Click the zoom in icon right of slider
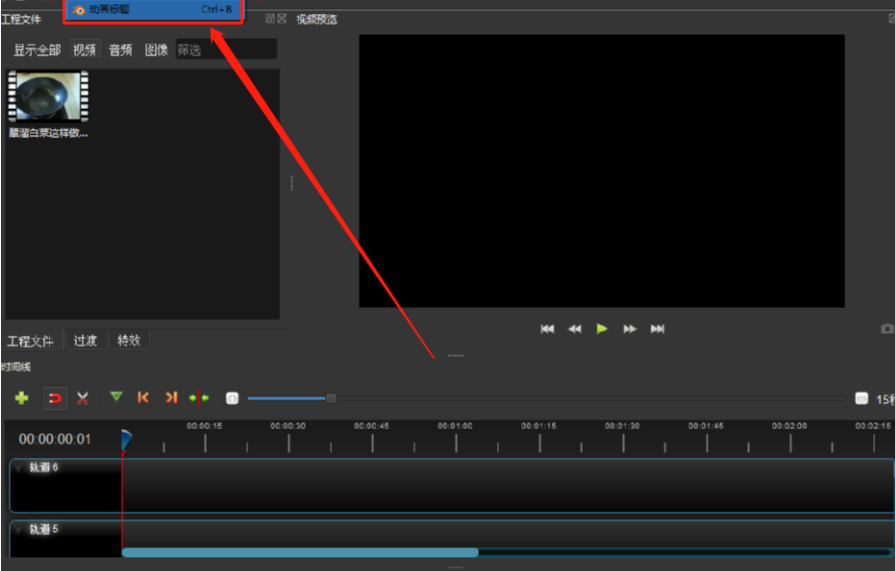This screenshot has width=895, height=571. 861,398
